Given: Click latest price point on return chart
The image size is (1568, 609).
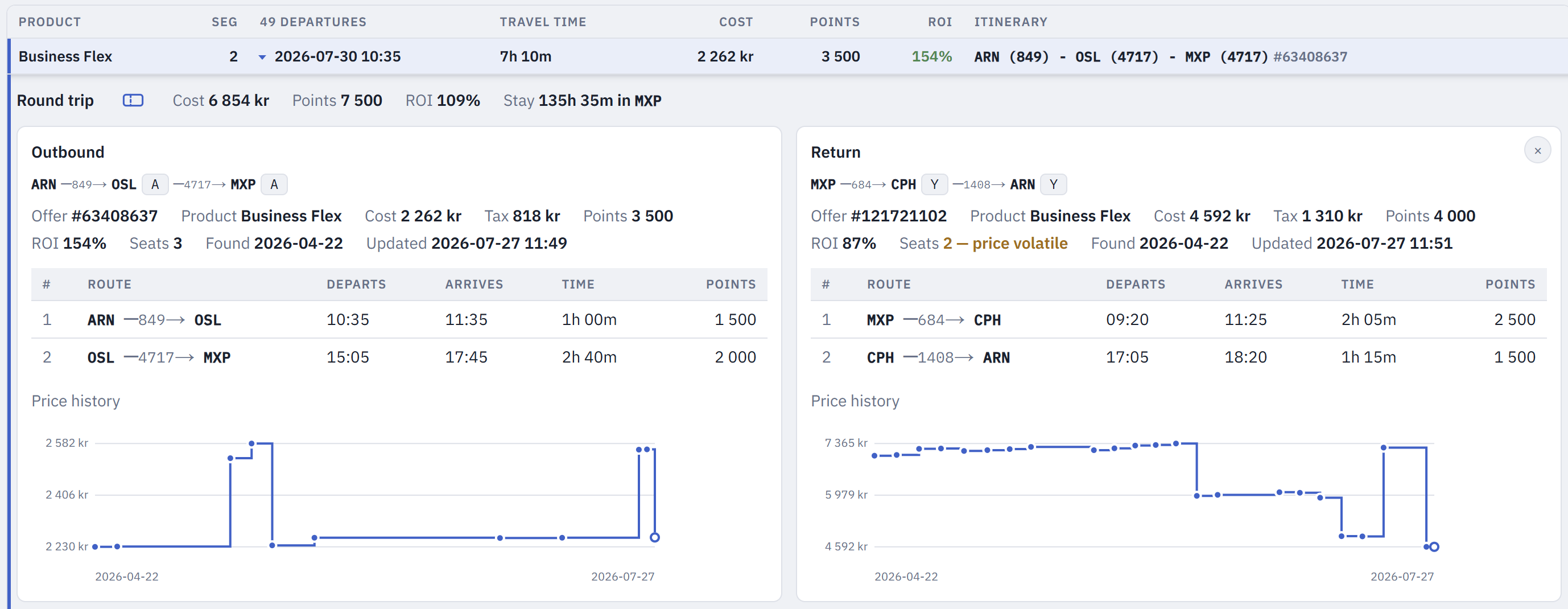Looking at the screenshot, I should 1434,546.
